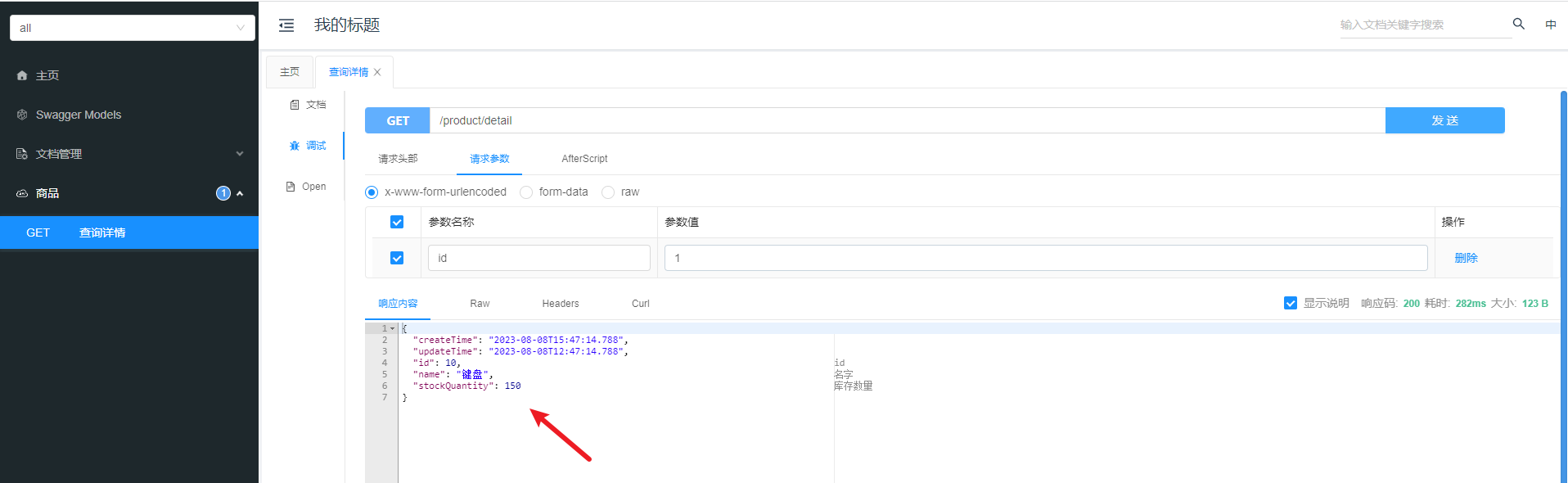Toggle the select-all parameters checkbox

[397, 222]
